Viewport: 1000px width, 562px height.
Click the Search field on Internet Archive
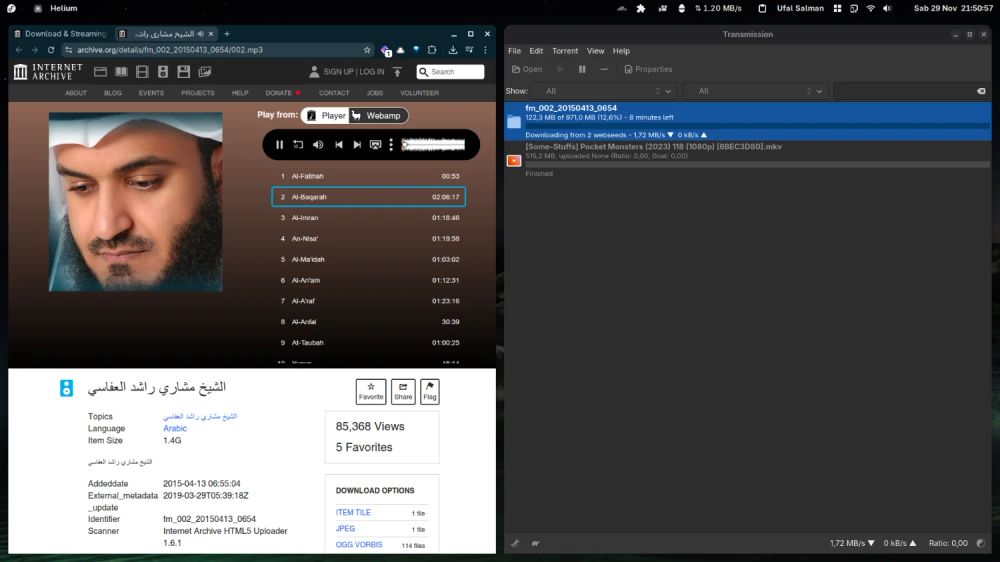pyautogui.click(x=450, y=72)
